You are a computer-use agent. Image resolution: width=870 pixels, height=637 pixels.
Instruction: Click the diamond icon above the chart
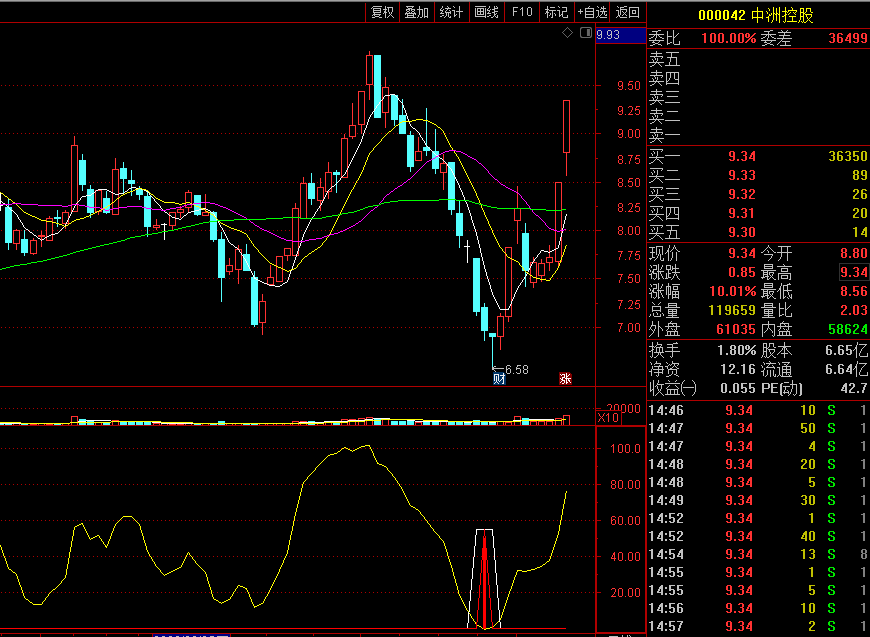coord(567,33)
